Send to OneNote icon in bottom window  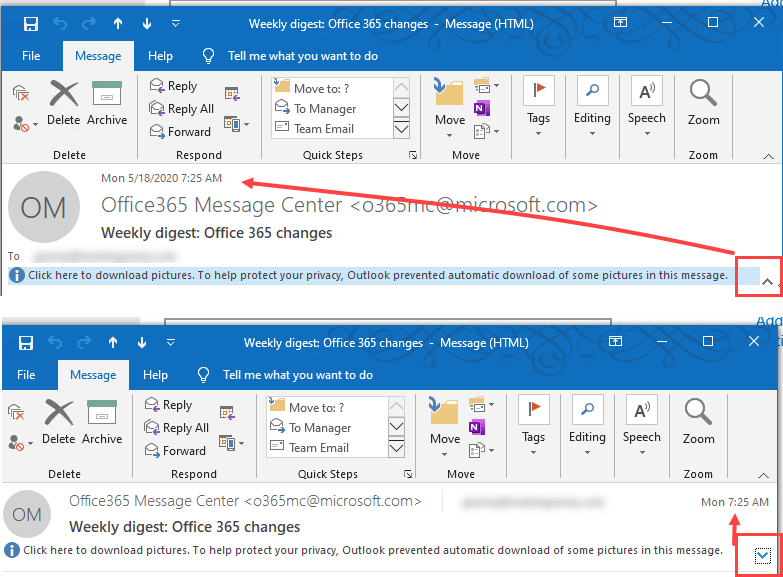(x=476, y=427)
